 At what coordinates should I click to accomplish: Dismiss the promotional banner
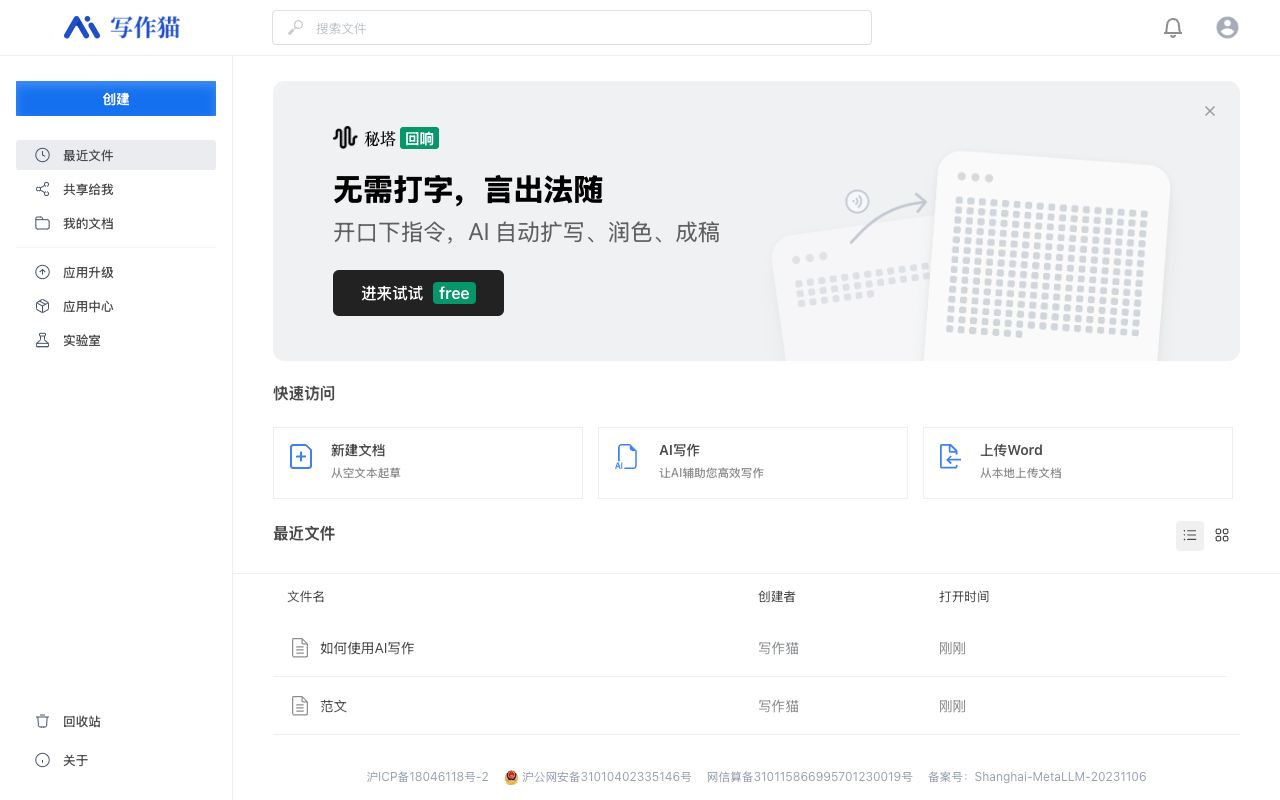click(x=1210, y=111)
